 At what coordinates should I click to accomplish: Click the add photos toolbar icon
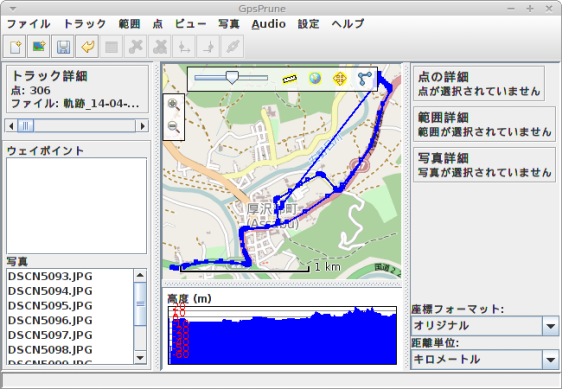point(39,47)
